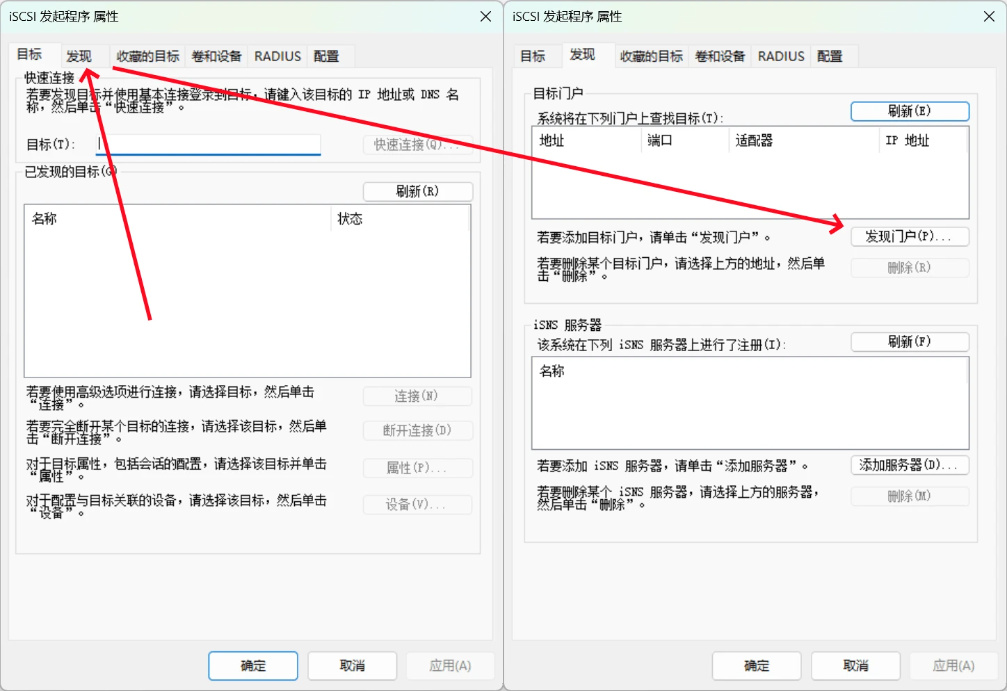Viewport: 1007px width, 691px height.
Task: Click 名称 header in iSNS server list
Action: [x=749, y=371]
